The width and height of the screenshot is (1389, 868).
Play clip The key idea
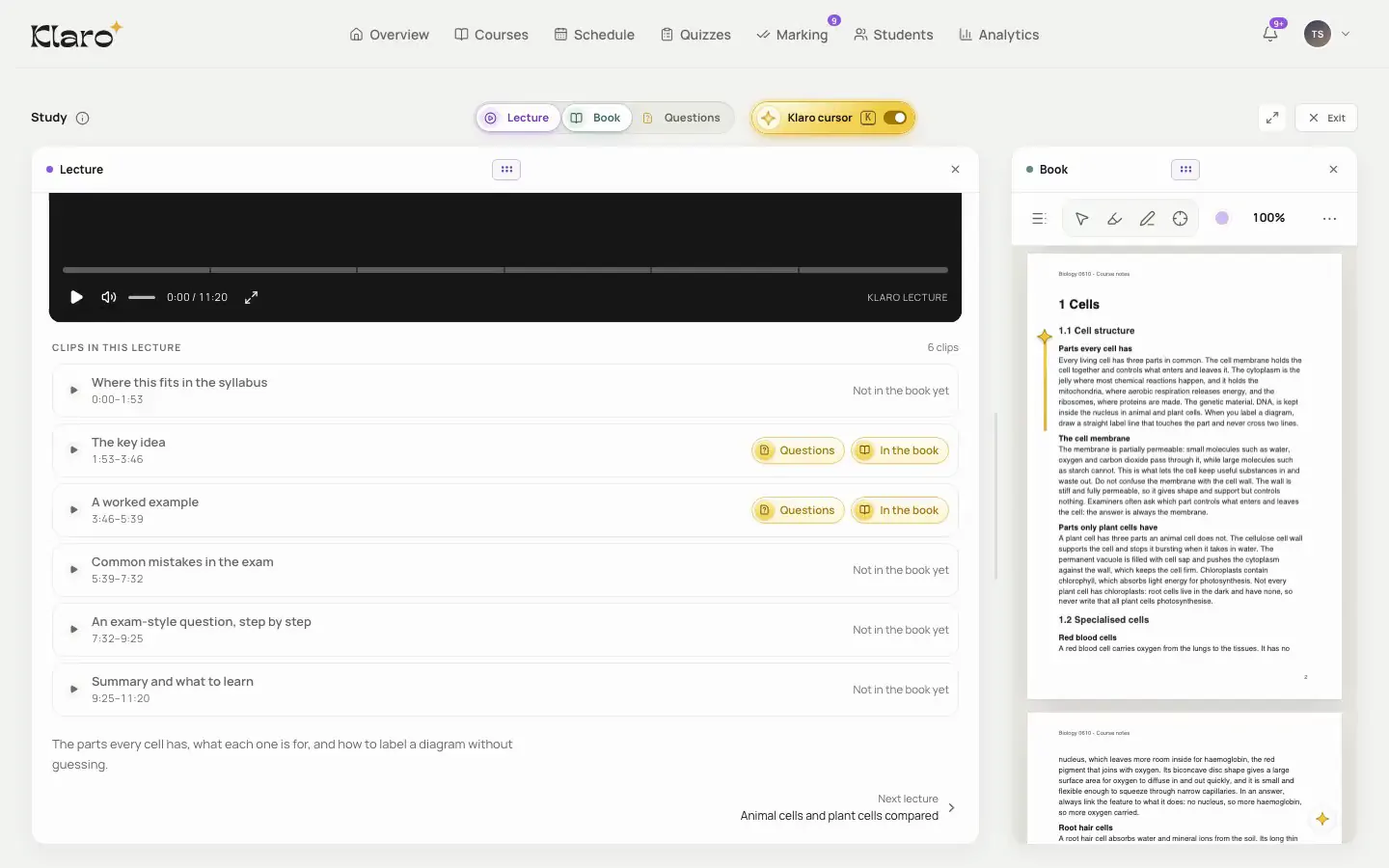coord(74,450)
